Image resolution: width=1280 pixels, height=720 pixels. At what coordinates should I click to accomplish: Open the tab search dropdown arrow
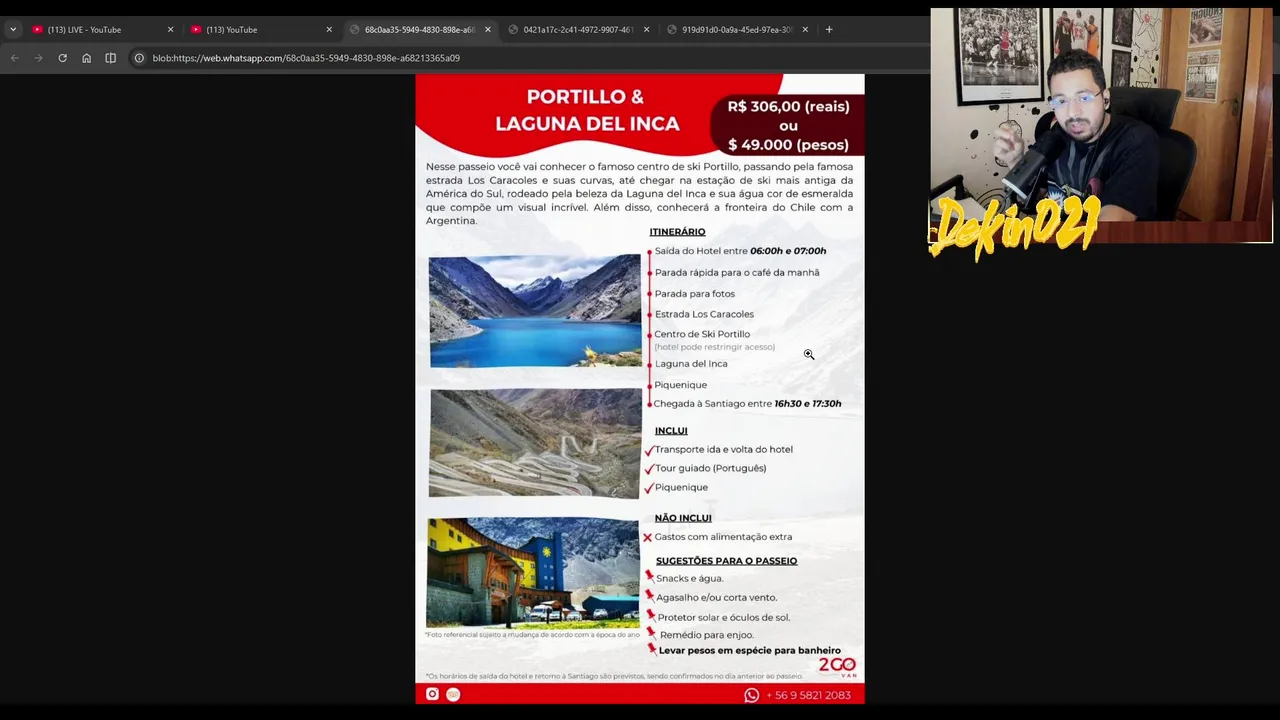tap(13, 30)
